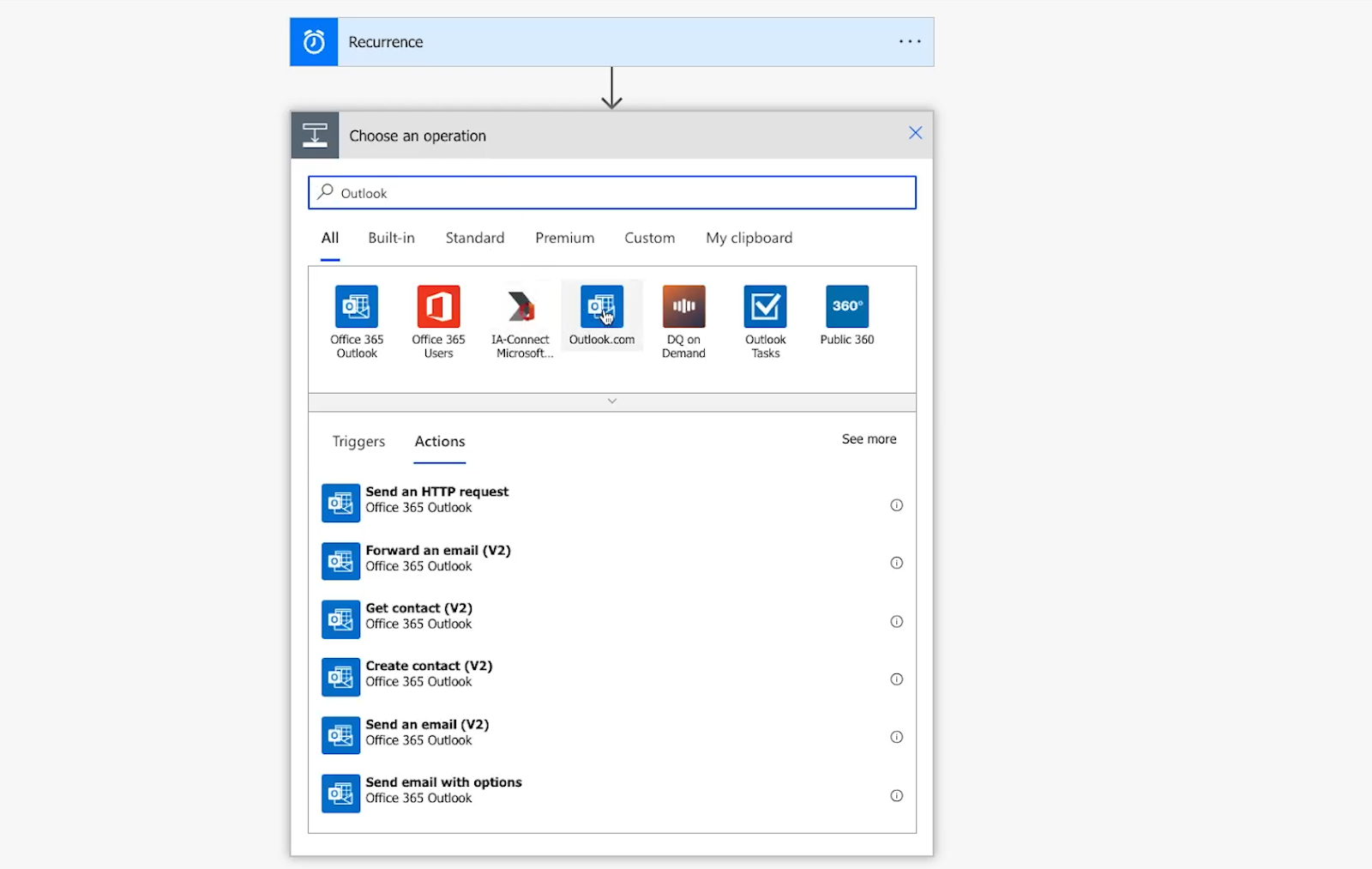Choose the Send an HTTP request action
Image resolution: width=1372 pixels, height=869 pixels.
click(612, 503)
